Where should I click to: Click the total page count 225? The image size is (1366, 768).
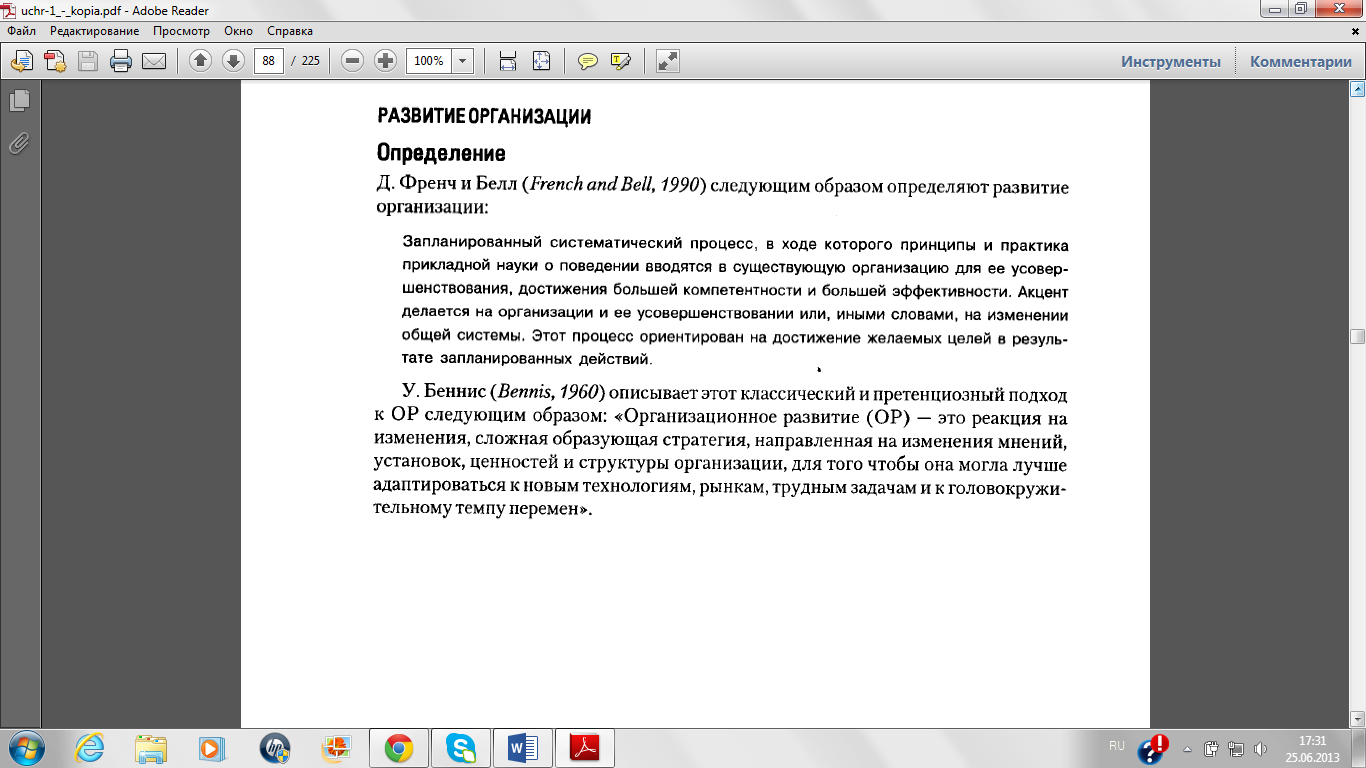(x=310, y=61)
